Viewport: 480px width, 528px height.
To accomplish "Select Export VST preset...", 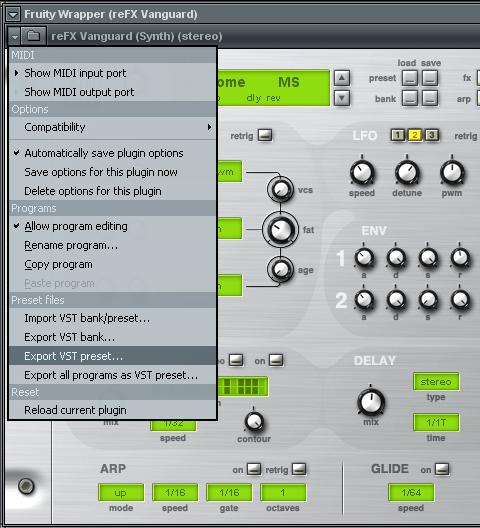I will coord(113,356).
